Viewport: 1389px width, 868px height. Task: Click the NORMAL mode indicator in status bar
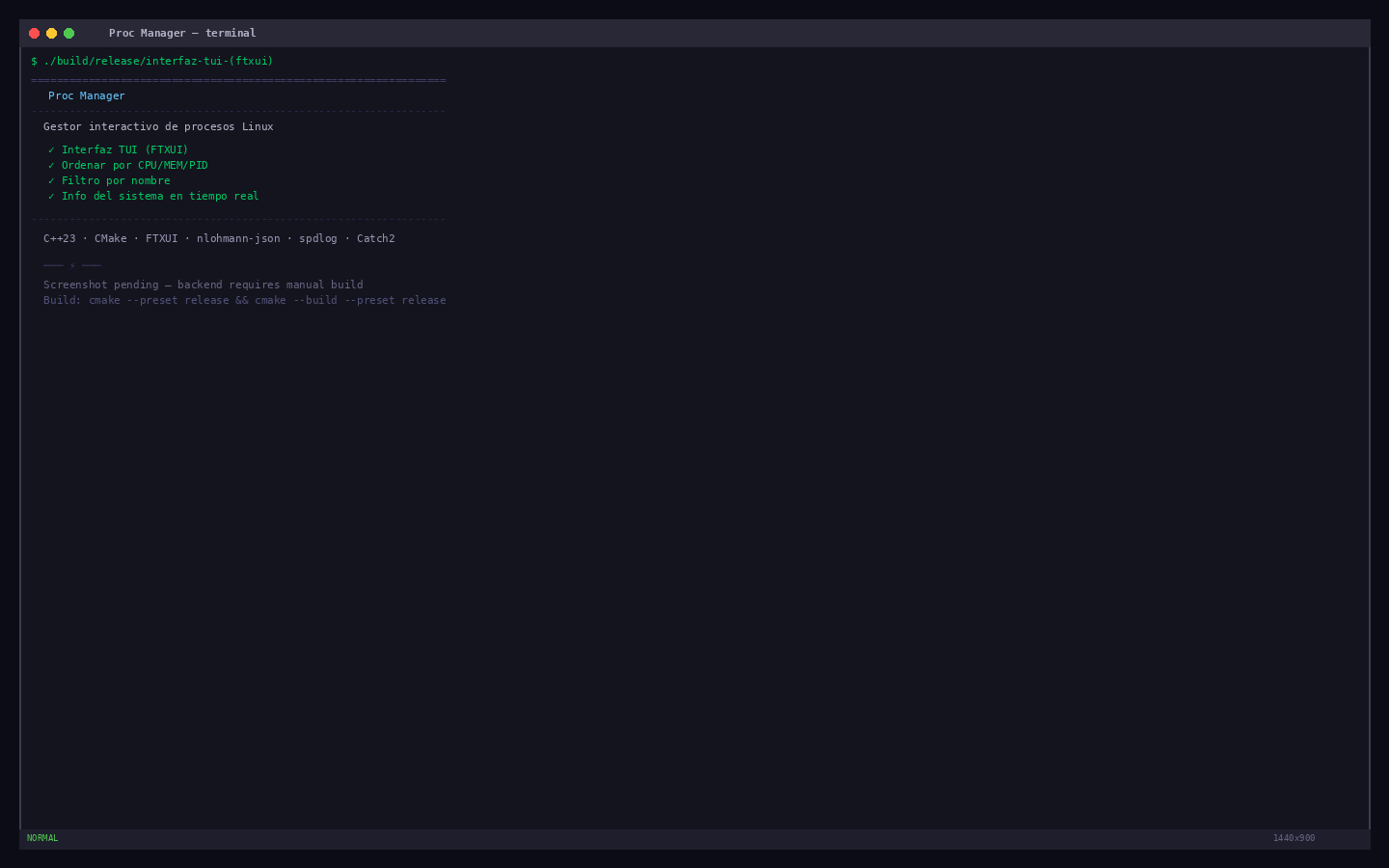pyautogui.click(x=42, y=838)
